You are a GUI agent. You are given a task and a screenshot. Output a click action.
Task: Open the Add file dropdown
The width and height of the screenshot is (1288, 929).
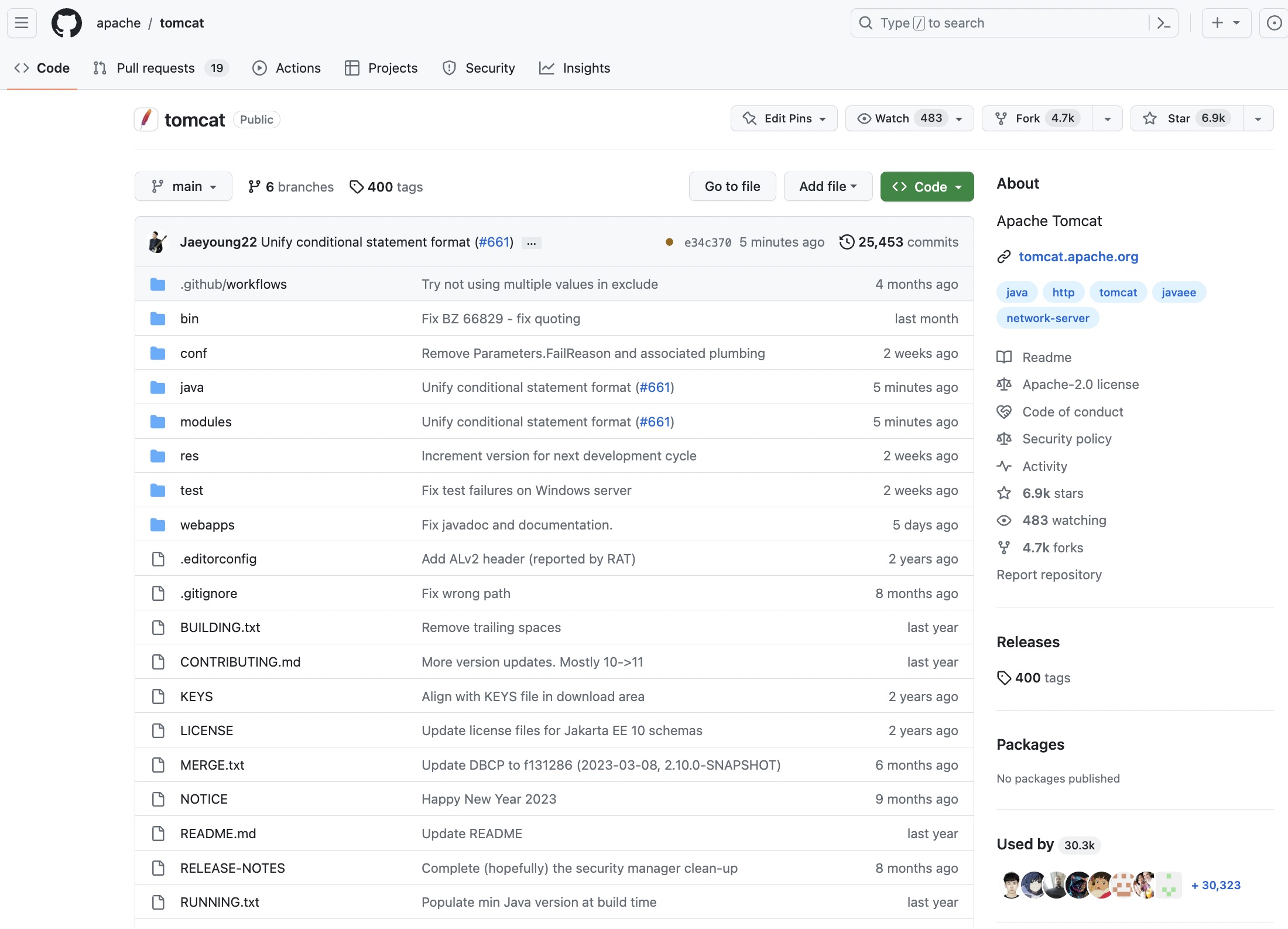pos(828,186)
